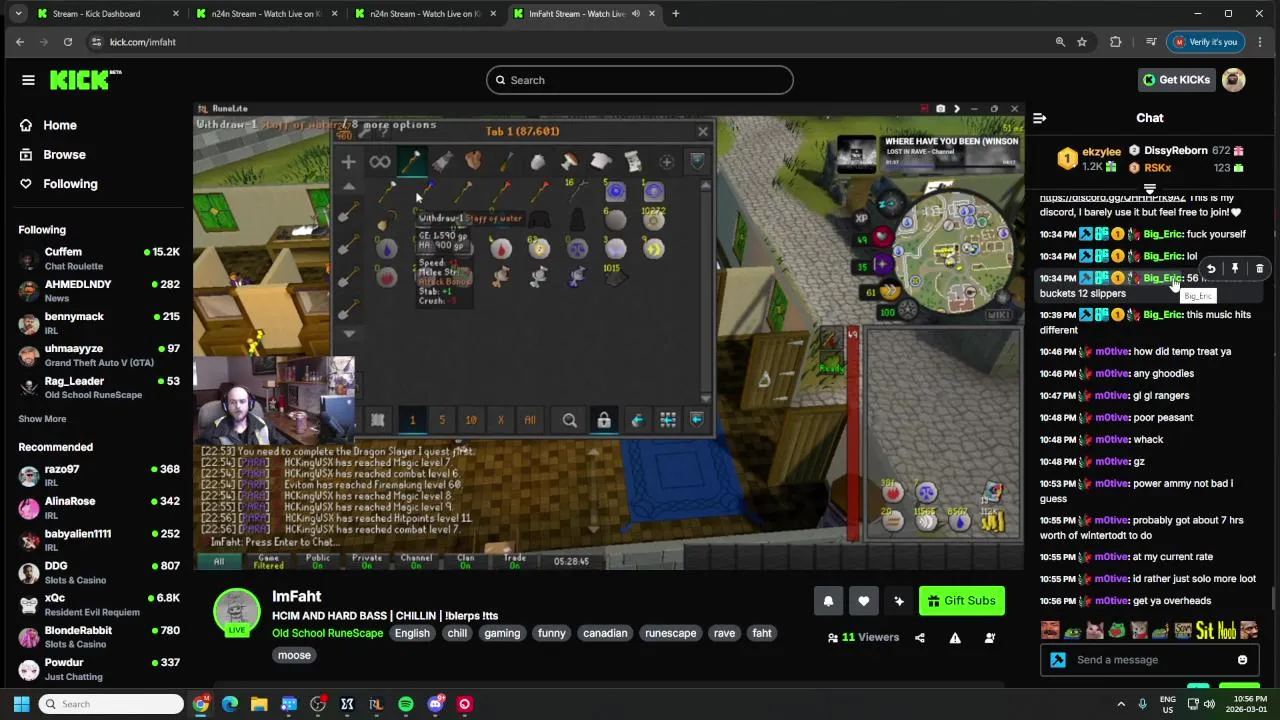Image resolution: width=1280 pixels, height=720 pixels.
Task: Click the sparkle subscribe button
Action: pyautogui.click(x=899, y=601)
